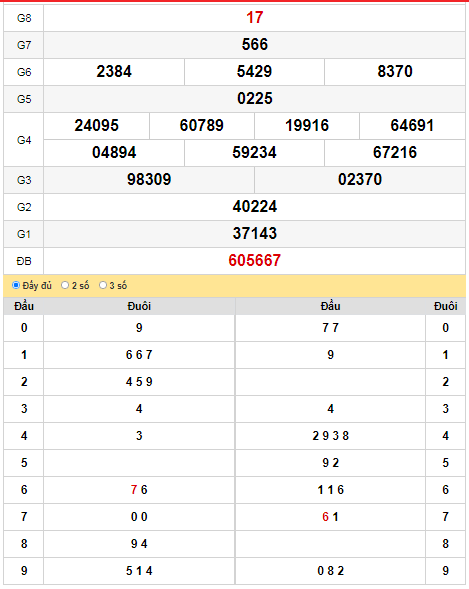
Task: Click the G6 number 8370
Action: (395, 72)
